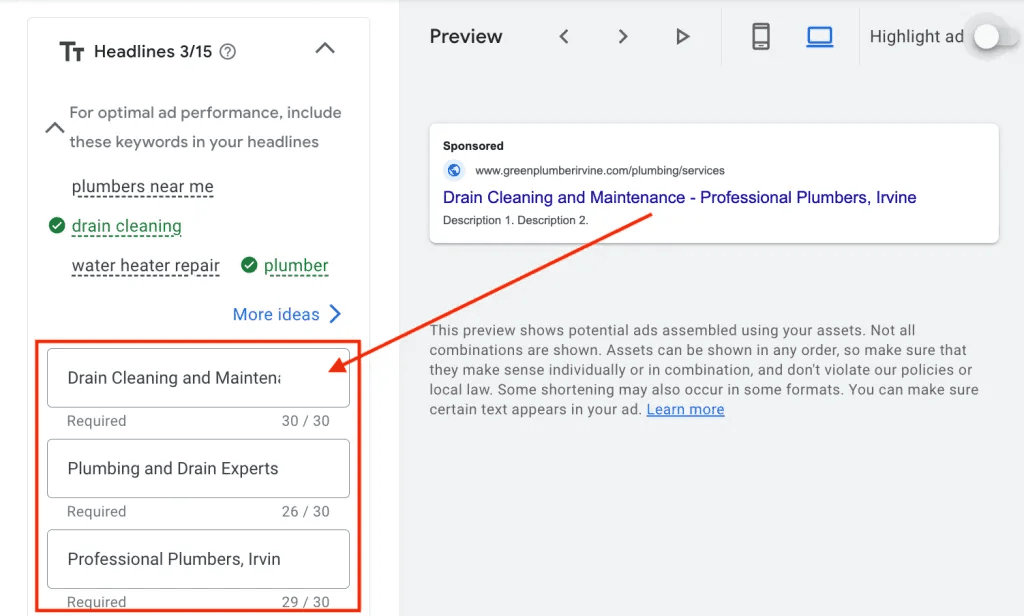Screen dimensions: 1024x616
Task: Click green checkmark beside plumber keyword
Action: pos(249,265)
